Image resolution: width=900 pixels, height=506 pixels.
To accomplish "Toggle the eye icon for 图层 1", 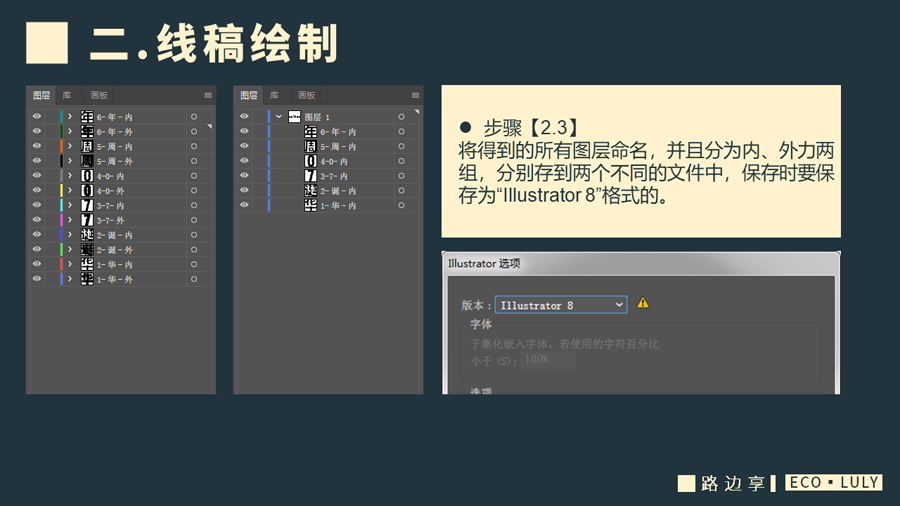I will coord(245,116).
